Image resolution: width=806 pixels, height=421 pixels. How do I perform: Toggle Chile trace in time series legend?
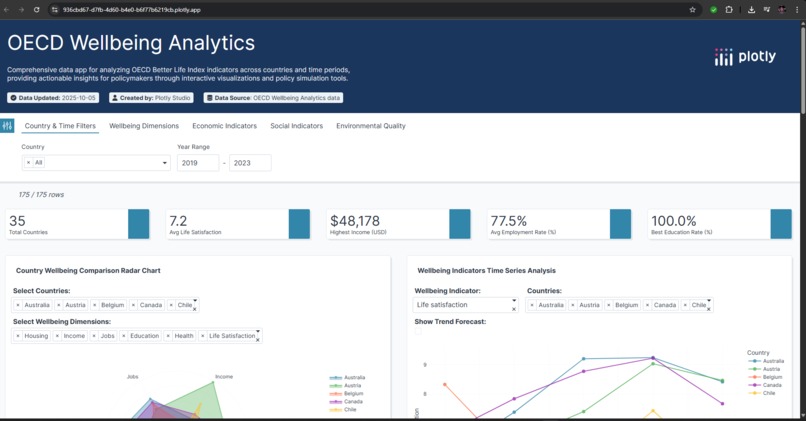pos(762,393)
